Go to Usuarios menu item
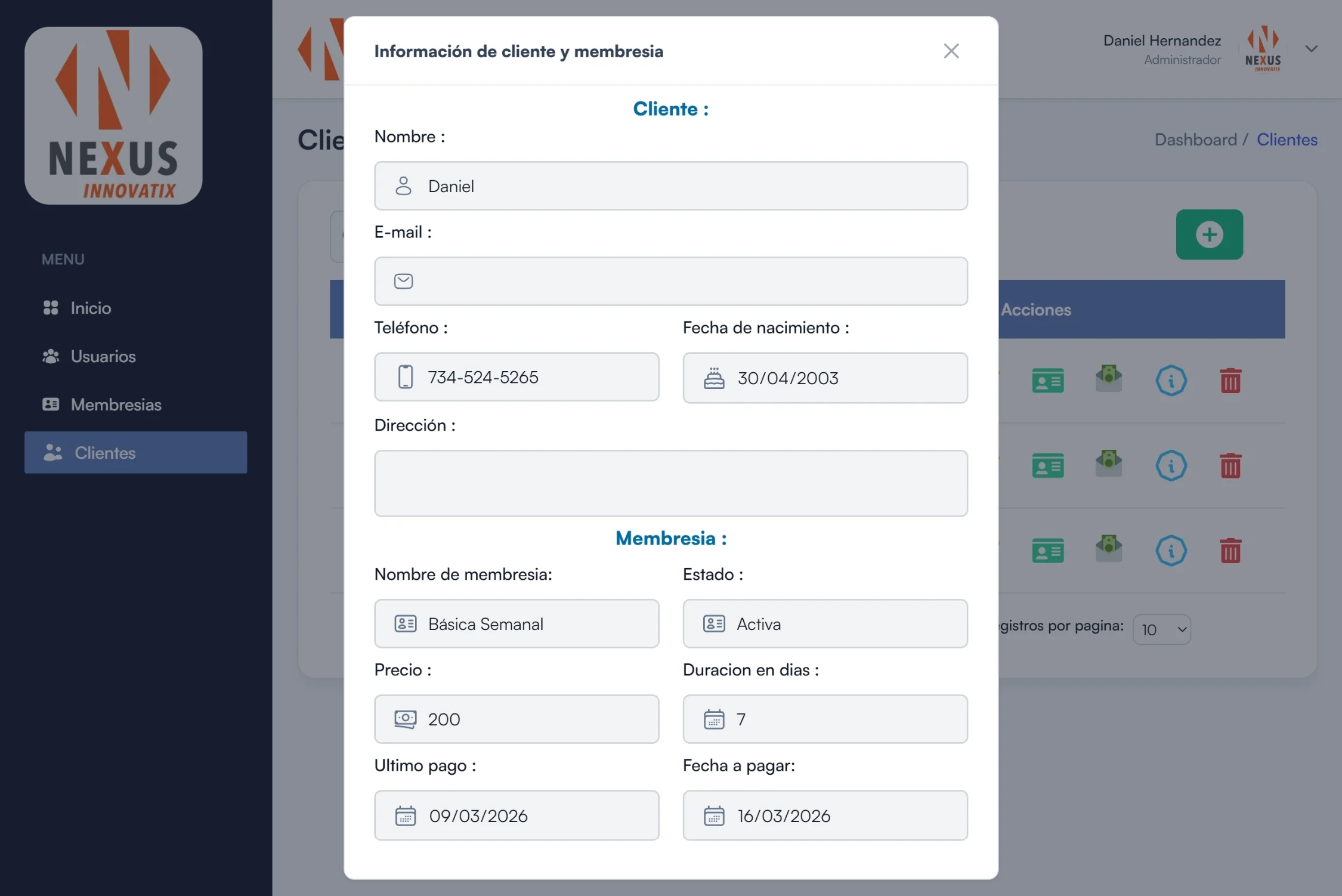Image resolution: width=1342 pixels, height=896 pixels. pyautogui.click(x=103, y=356)
